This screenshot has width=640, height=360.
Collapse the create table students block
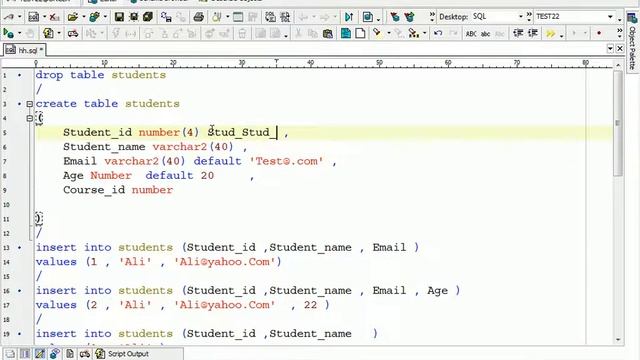pyautogui.click(x=29, y=104)
